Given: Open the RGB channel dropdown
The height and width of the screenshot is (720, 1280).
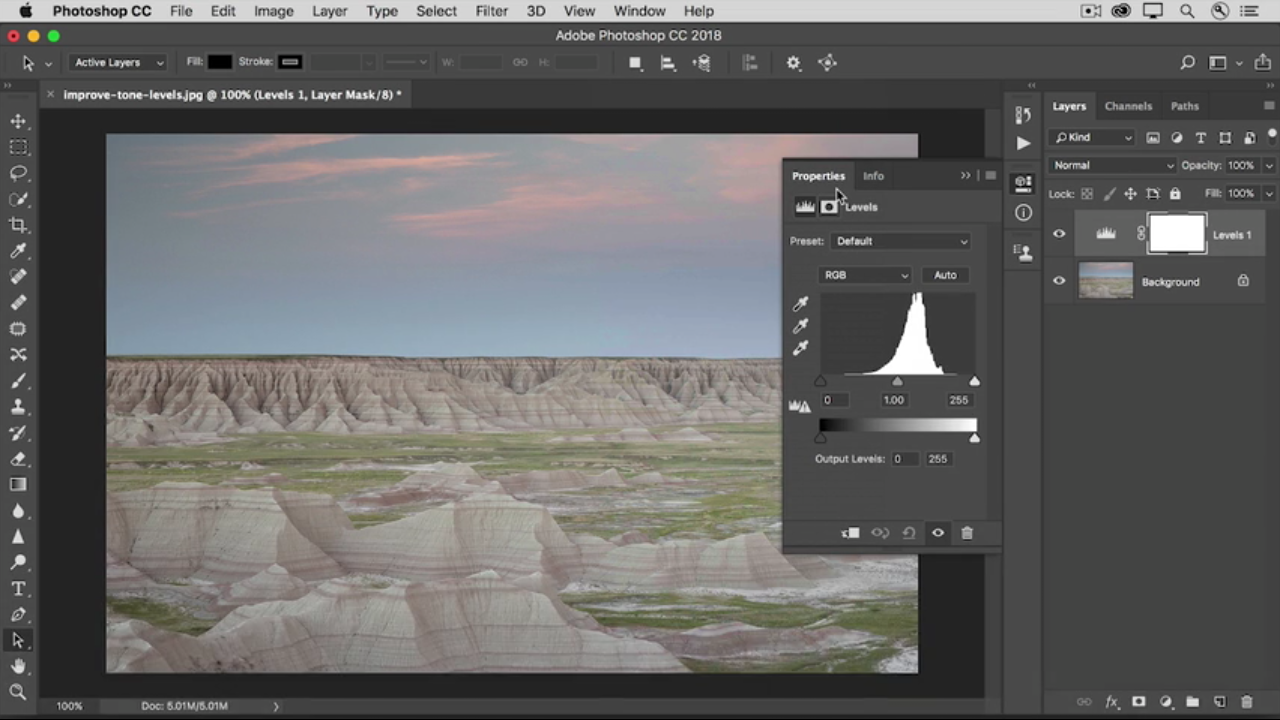Looking at the screenshot, I should coord(865,275).
